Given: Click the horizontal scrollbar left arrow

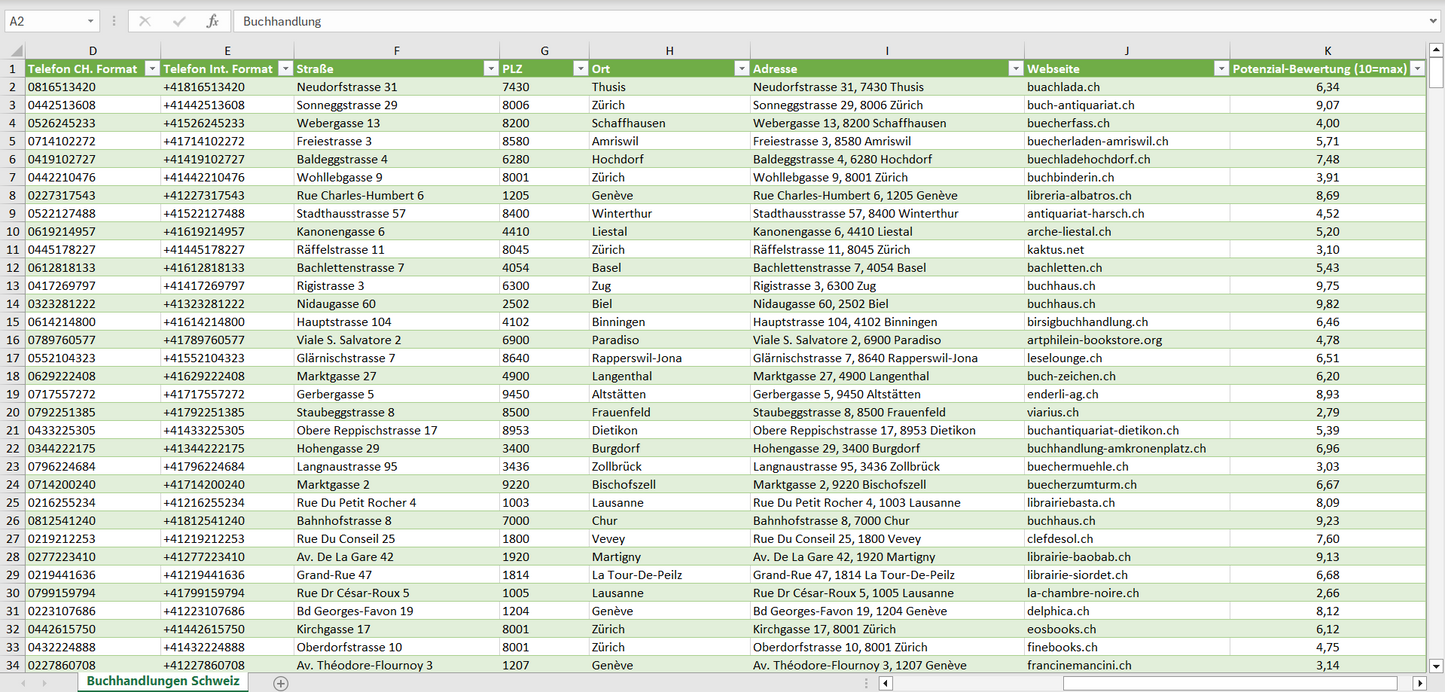Looking at the screenshot, I should click(x=885, y=683).
